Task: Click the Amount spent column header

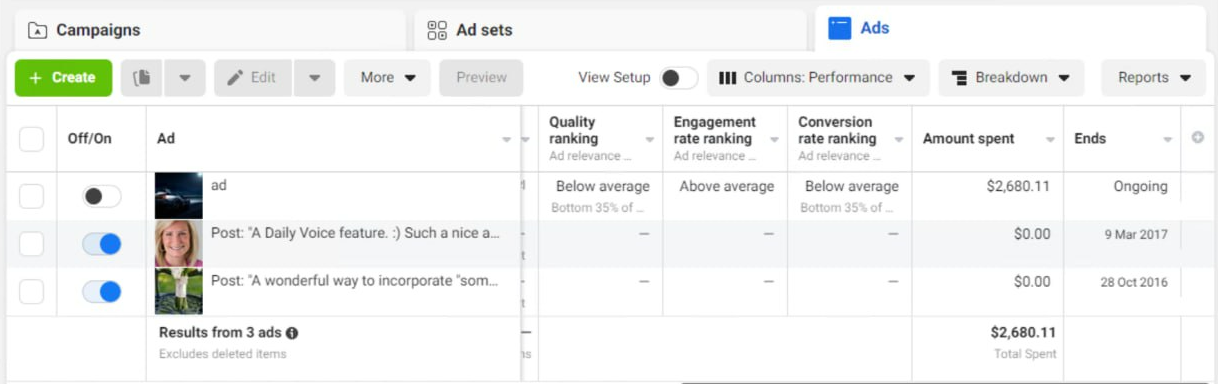Action: click(969, 139)
